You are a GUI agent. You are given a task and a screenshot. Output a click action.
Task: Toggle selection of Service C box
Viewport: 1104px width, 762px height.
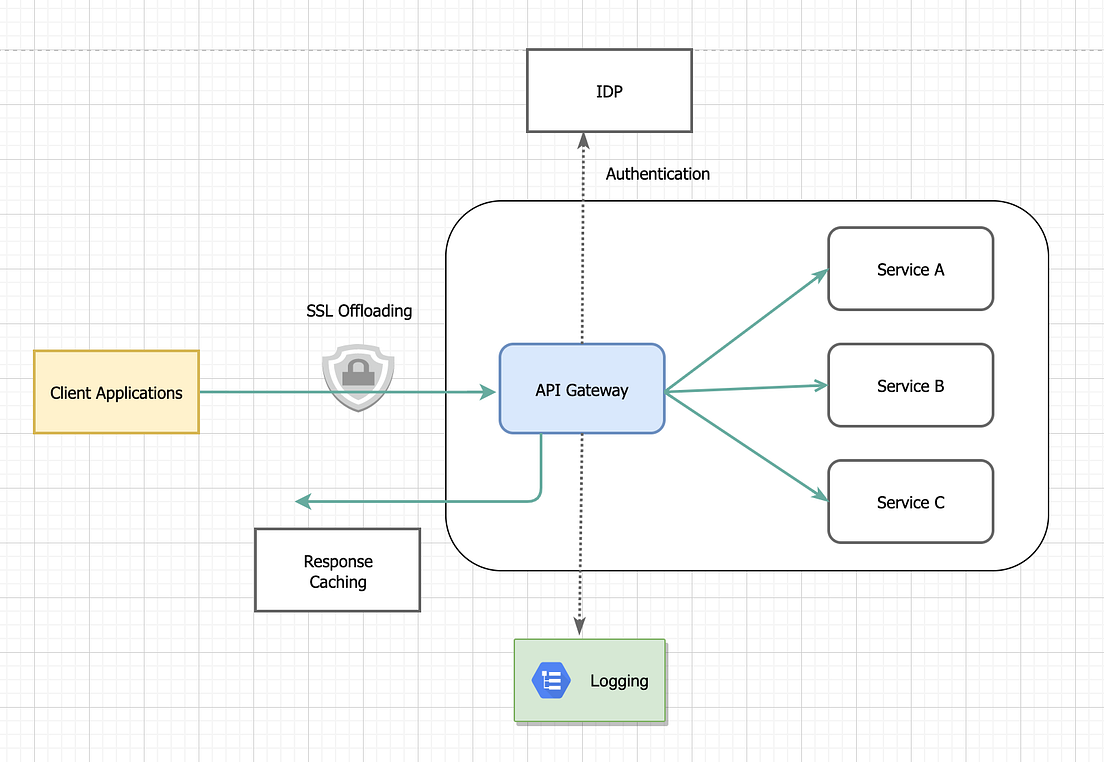pyautogui.click(x=910, y=501)
